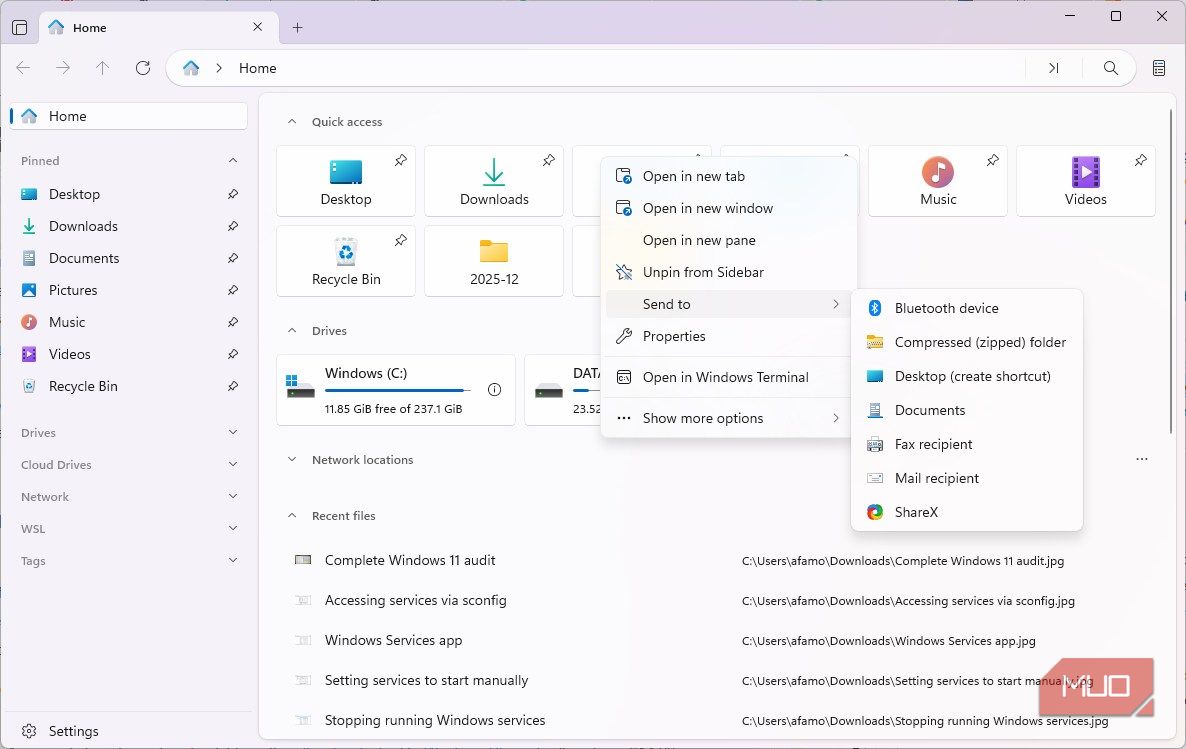Open the Downloads quick access card
Image resolution: width=1186 pixels, height=749 pixels.
click(x=494, y=182)
